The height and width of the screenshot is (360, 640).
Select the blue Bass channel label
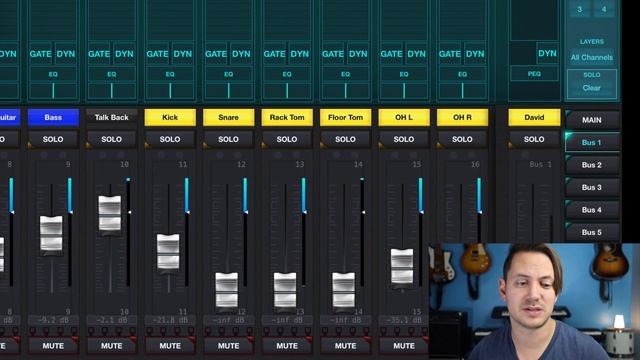pyautogui.click(x=53, y=118)
